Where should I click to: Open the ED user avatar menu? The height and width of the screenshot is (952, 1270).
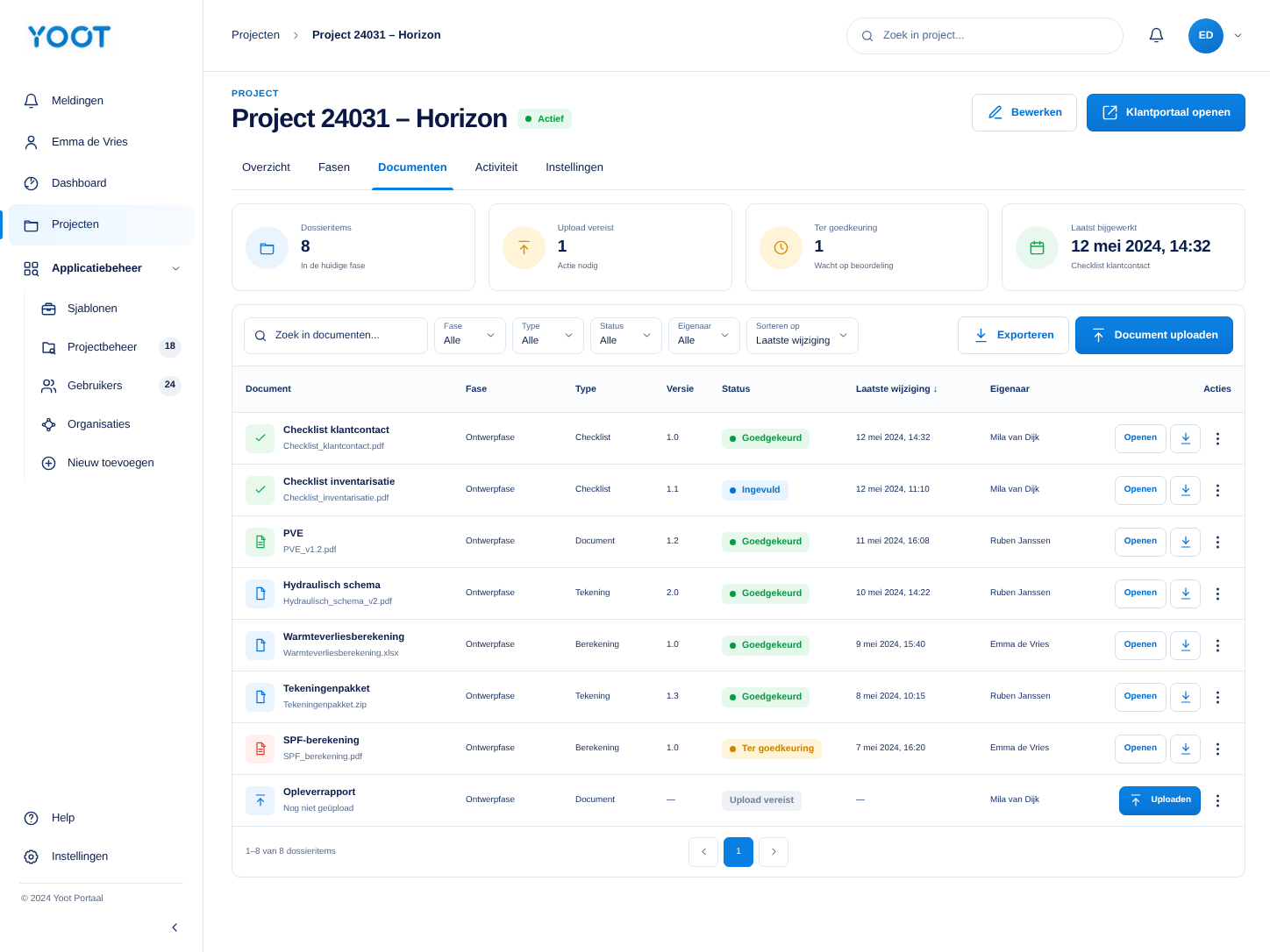click(x=1205, y=36)
